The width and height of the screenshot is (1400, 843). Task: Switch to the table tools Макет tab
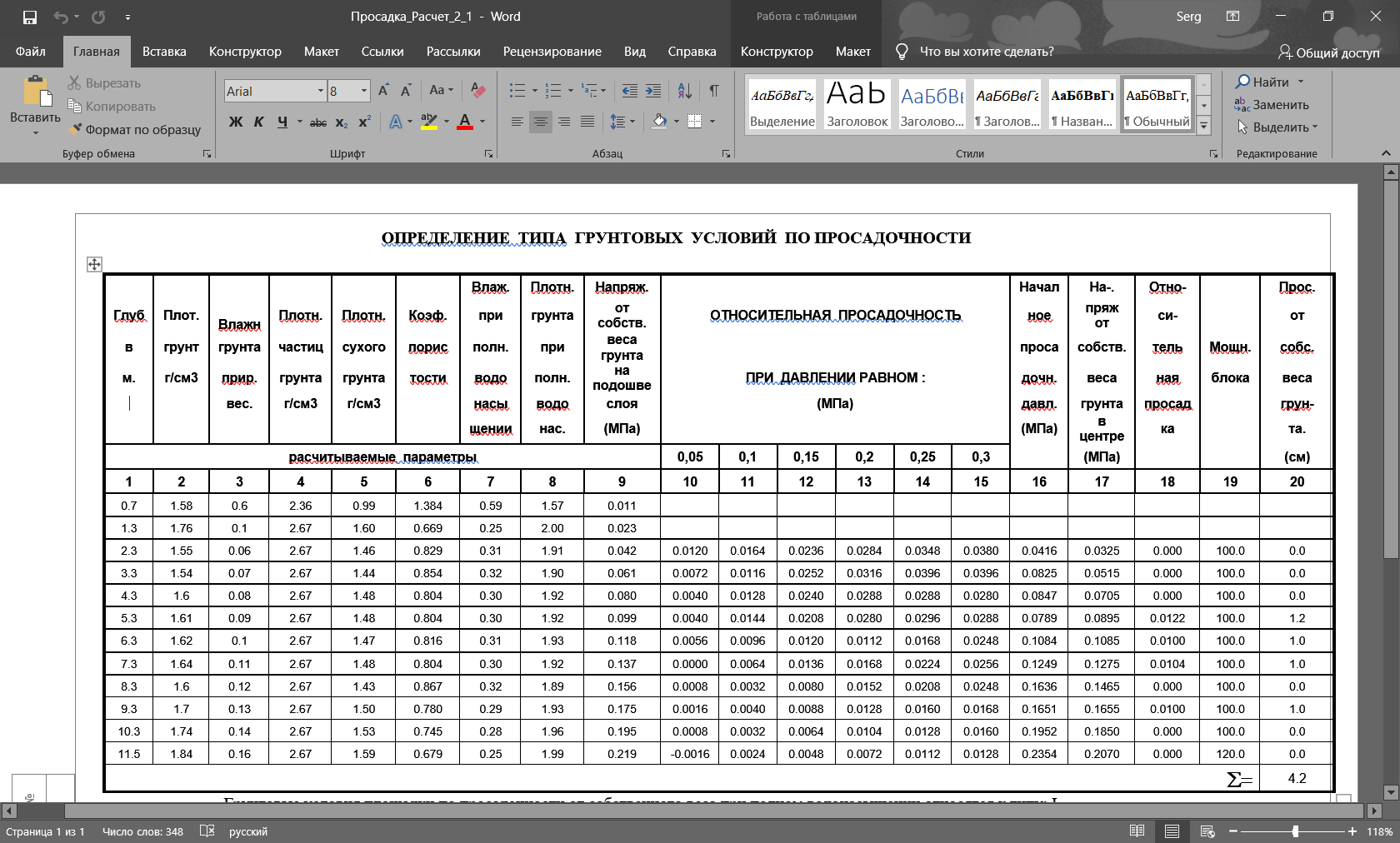(x=853, y=52)
